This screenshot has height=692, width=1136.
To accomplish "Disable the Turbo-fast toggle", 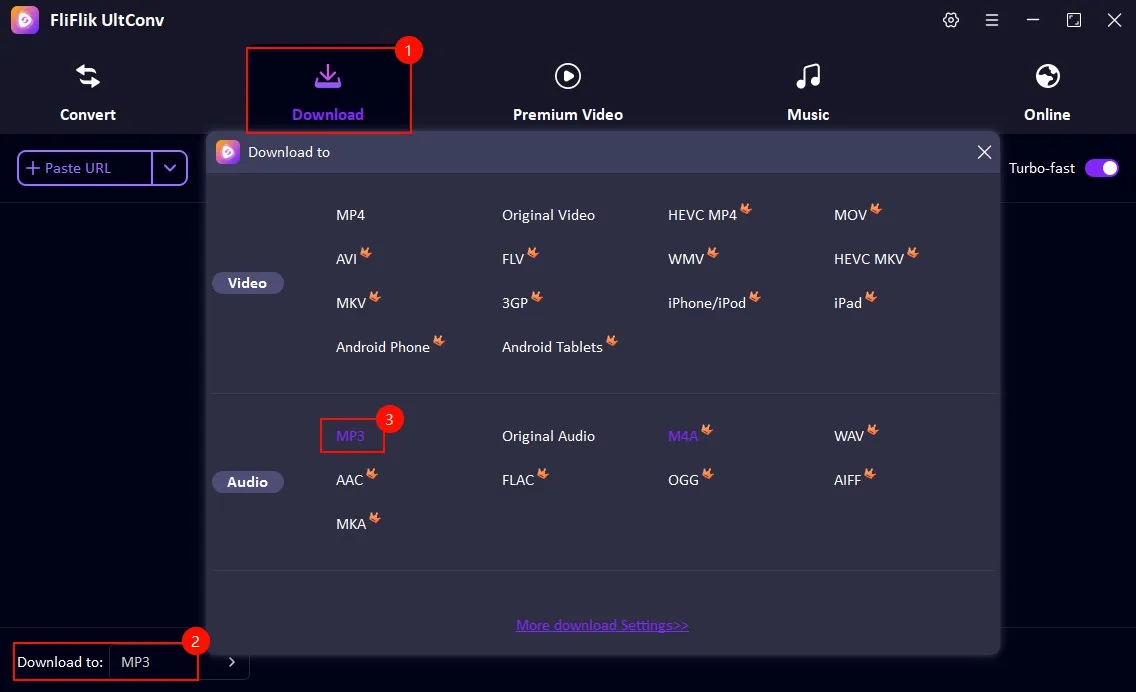I will pyautogui.click(x=1101, y=168).
